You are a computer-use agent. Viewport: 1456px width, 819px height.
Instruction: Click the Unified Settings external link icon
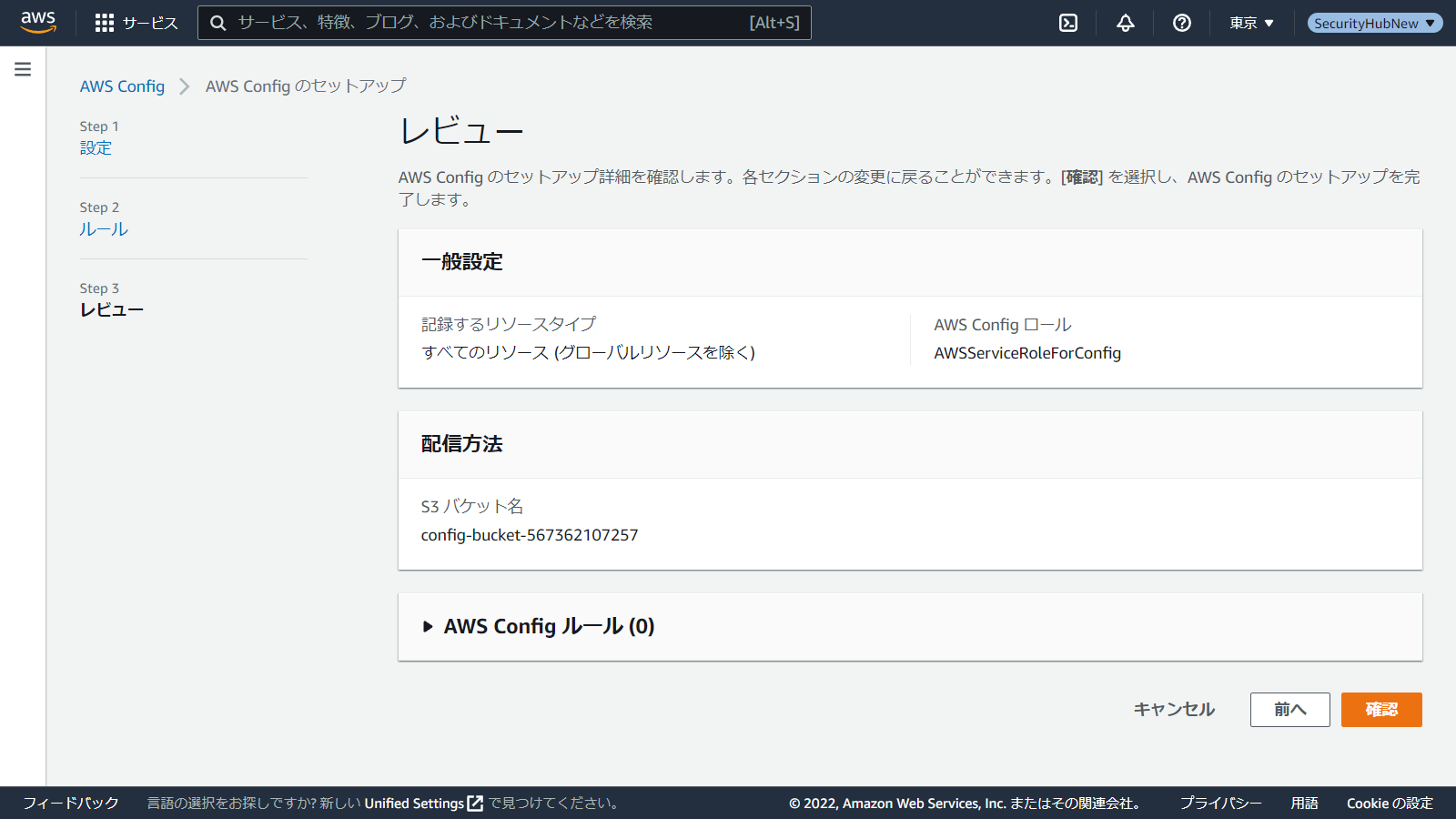coord(475,804)
